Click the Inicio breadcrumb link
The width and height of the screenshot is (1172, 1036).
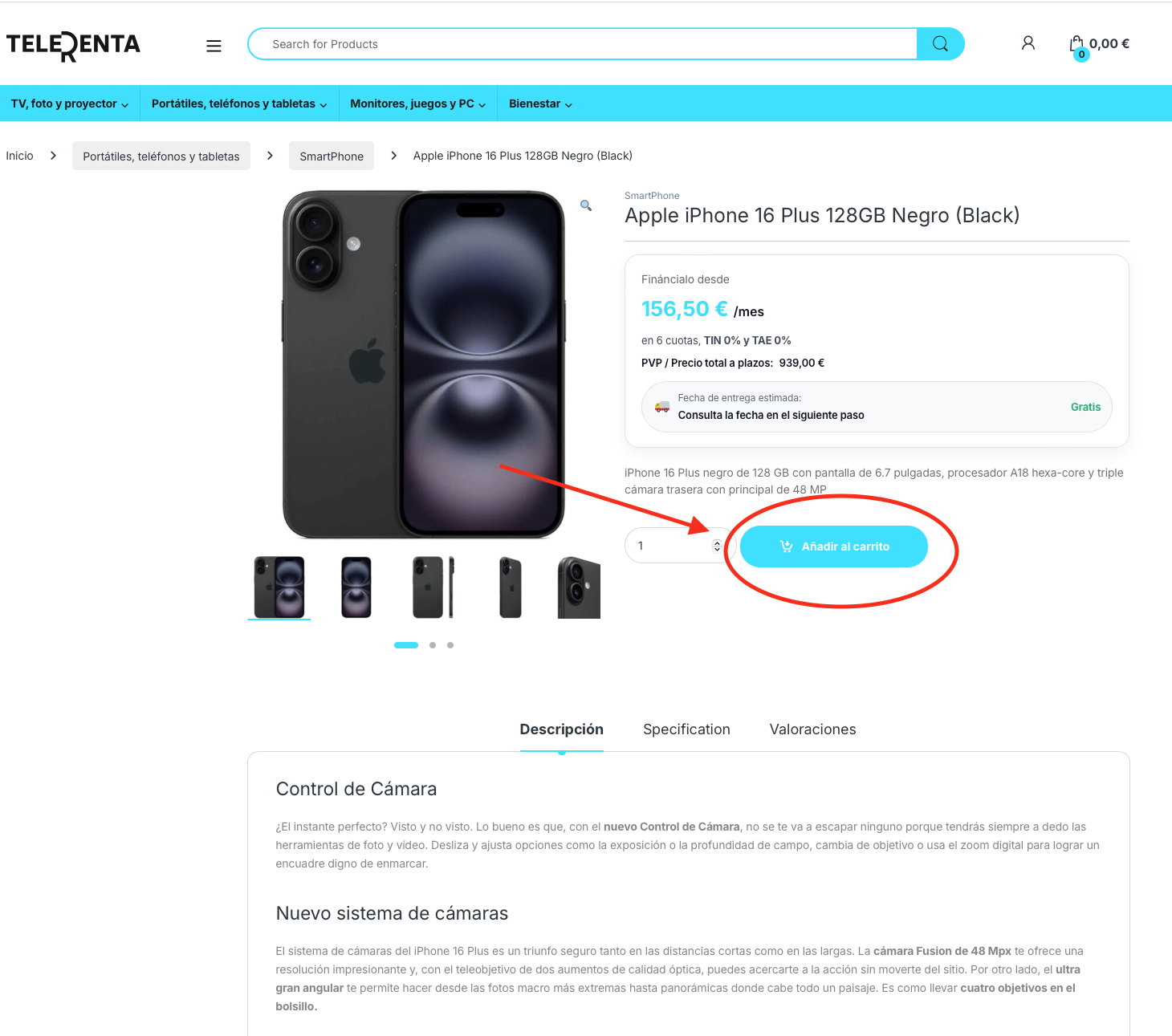click(x=20, y=156)
